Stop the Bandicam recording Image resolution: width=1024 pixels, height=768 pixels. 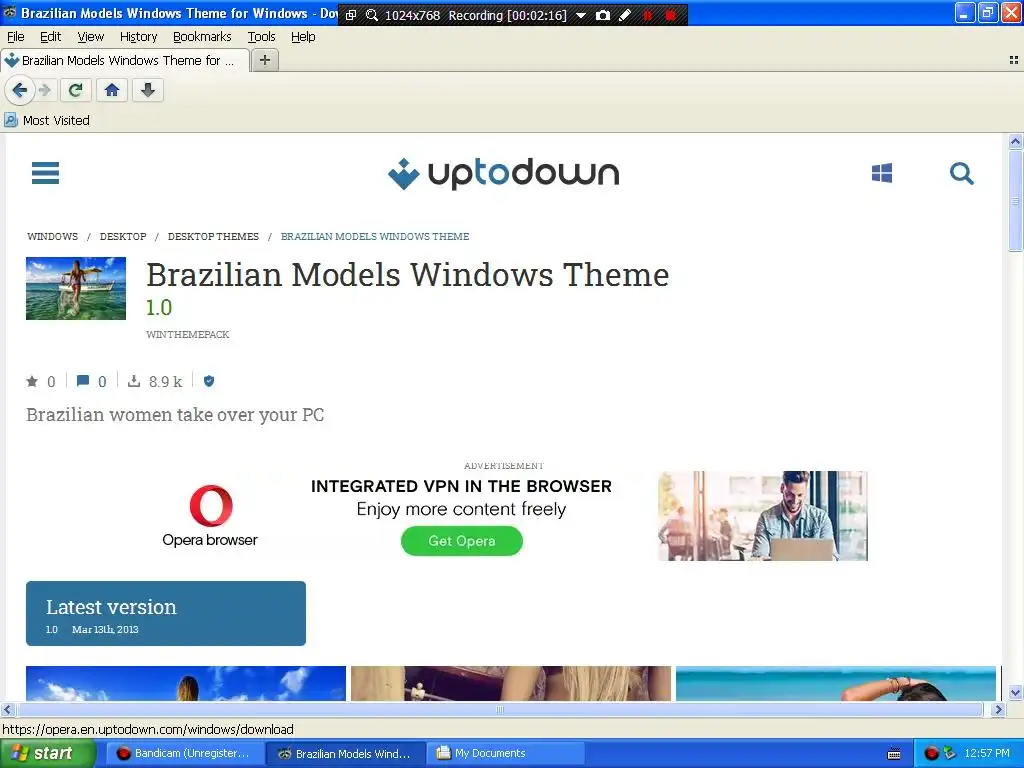click(x=671, y=15)
